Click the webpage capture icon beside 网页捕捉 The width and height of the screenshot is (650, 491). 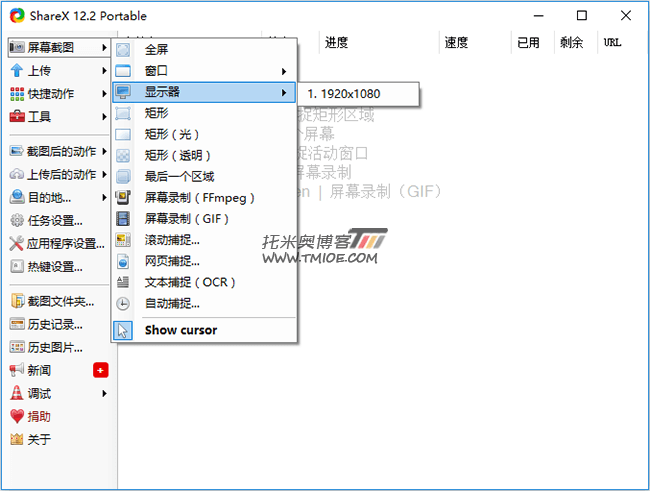click(123, 261)
